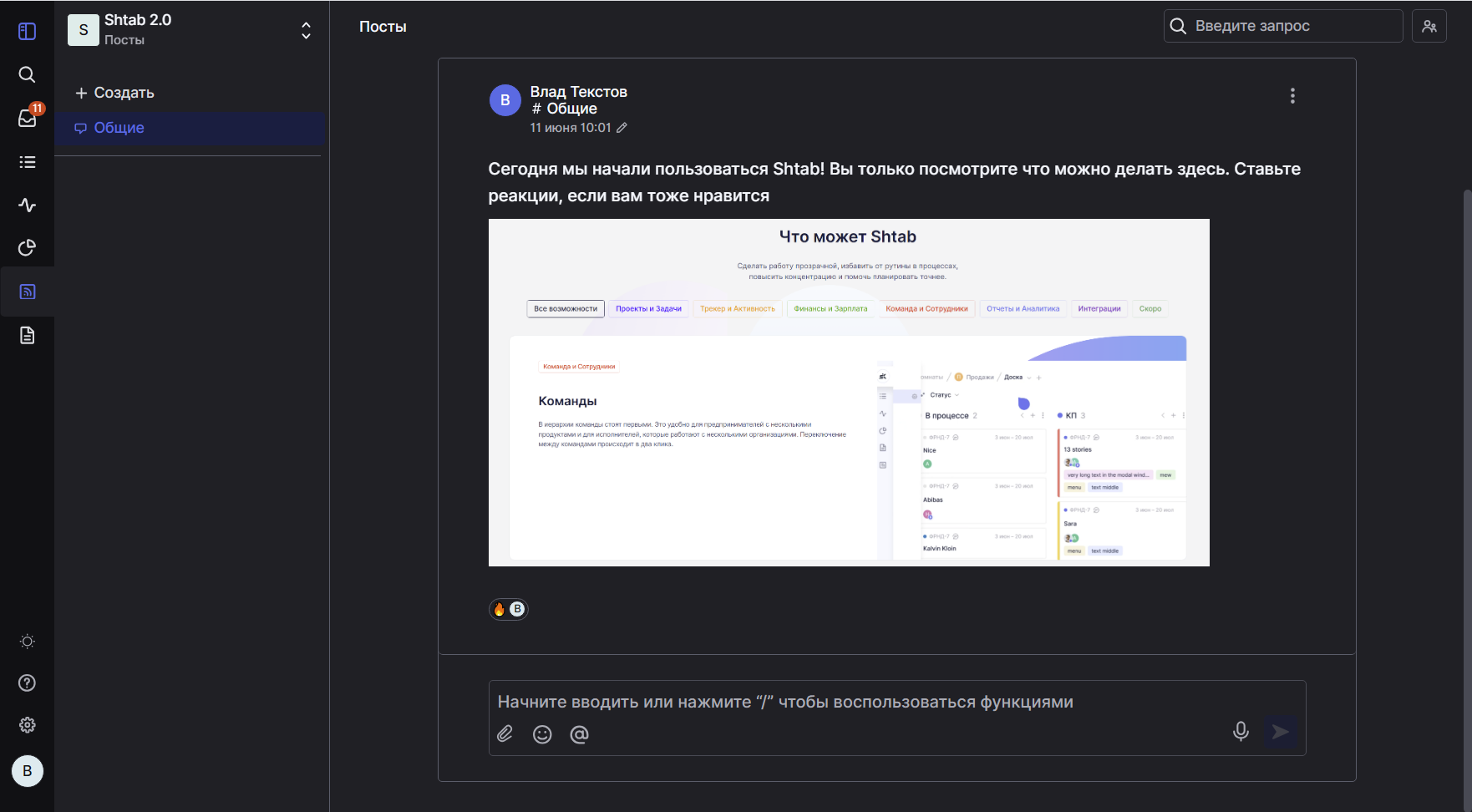Click Создать to create a channel

point(115,93)
